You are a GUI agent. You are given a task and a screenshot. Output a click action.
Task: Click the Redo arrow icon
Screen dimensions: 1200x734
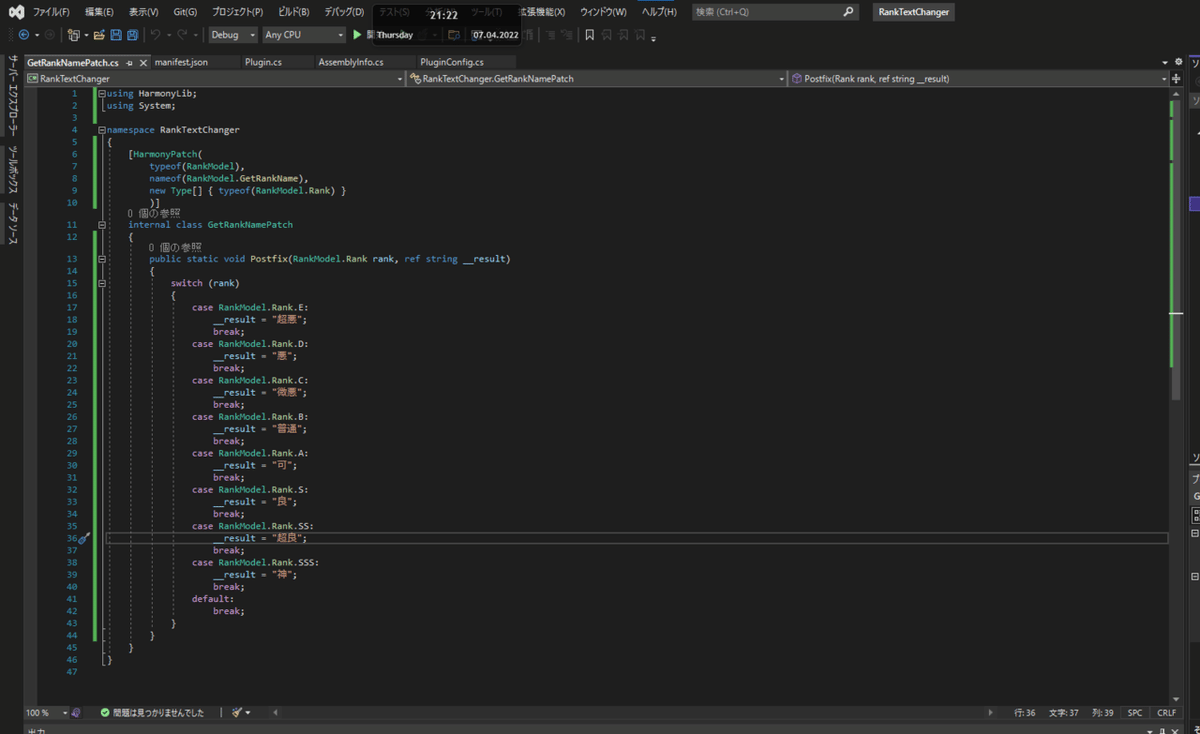tap(181, 35)
